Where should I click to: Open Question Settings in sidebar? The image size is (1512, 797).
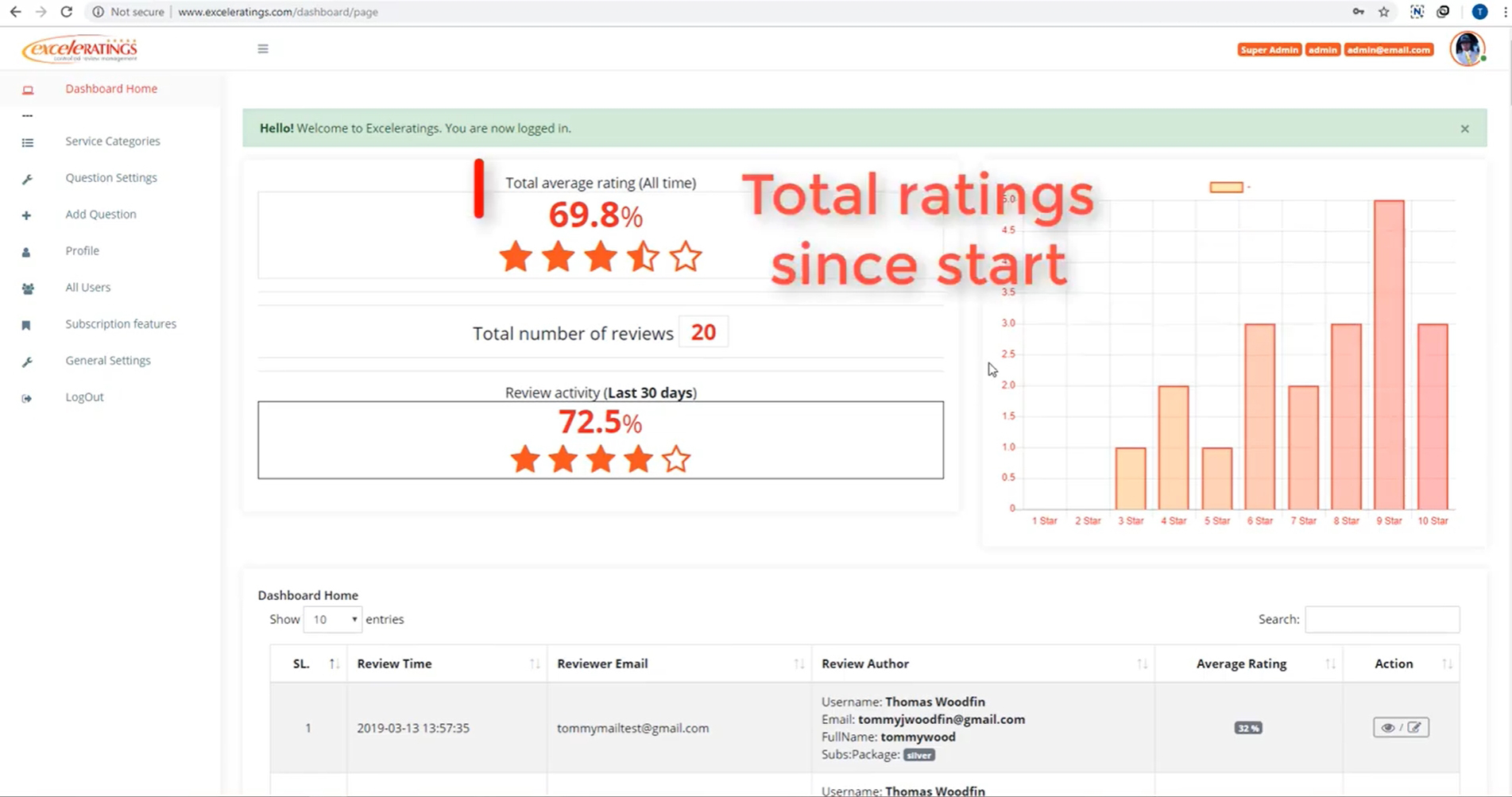click(111, 177)
